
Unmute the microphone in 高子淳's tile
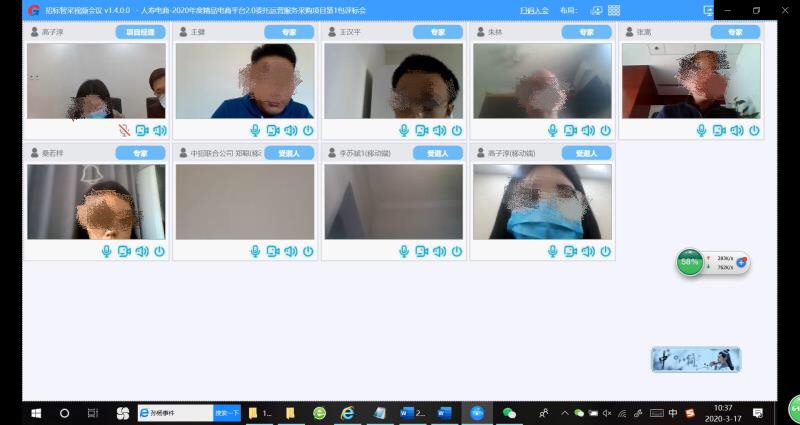tap(124, 130)
